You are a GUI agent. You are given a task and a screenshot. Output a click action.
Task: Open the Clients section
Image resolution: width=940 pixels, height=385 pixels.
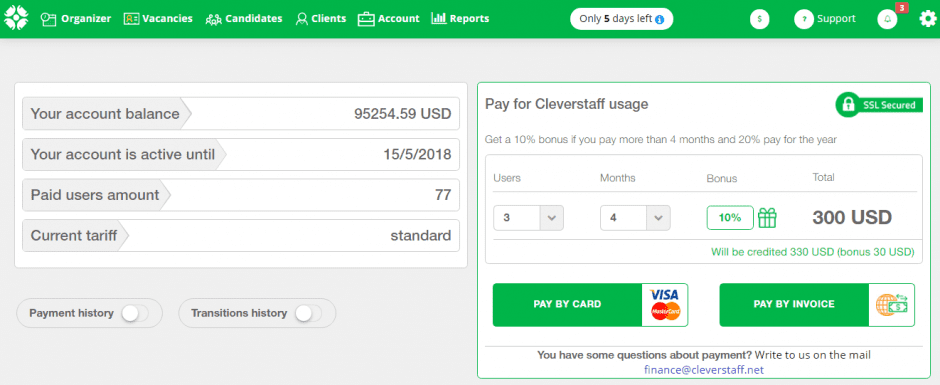pyautogui.click(x=321, y=19)
